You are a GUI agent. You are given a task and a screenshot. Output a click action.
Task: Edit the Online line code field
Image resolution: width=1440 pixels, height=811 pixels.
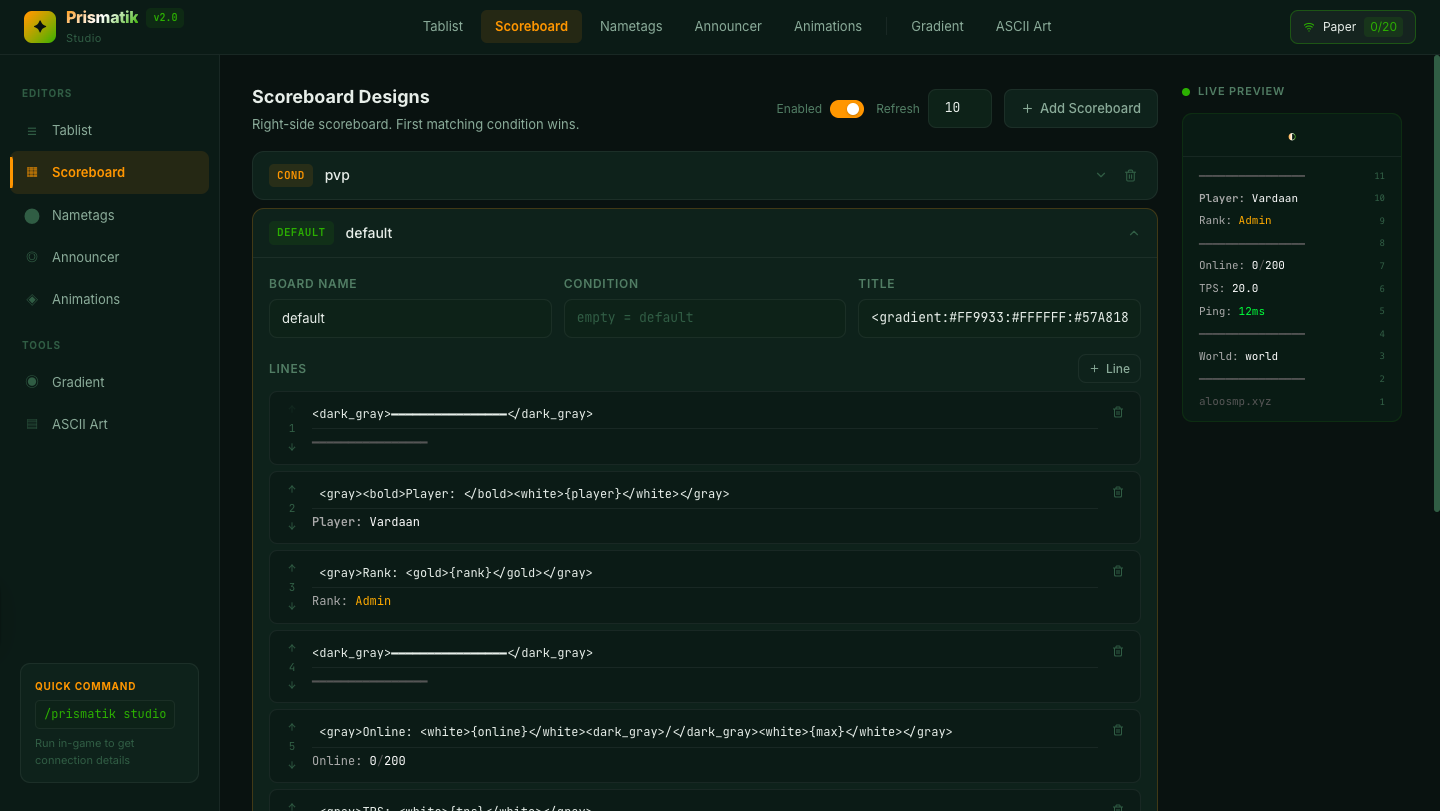pyautogui.click(x=704, y=732)
